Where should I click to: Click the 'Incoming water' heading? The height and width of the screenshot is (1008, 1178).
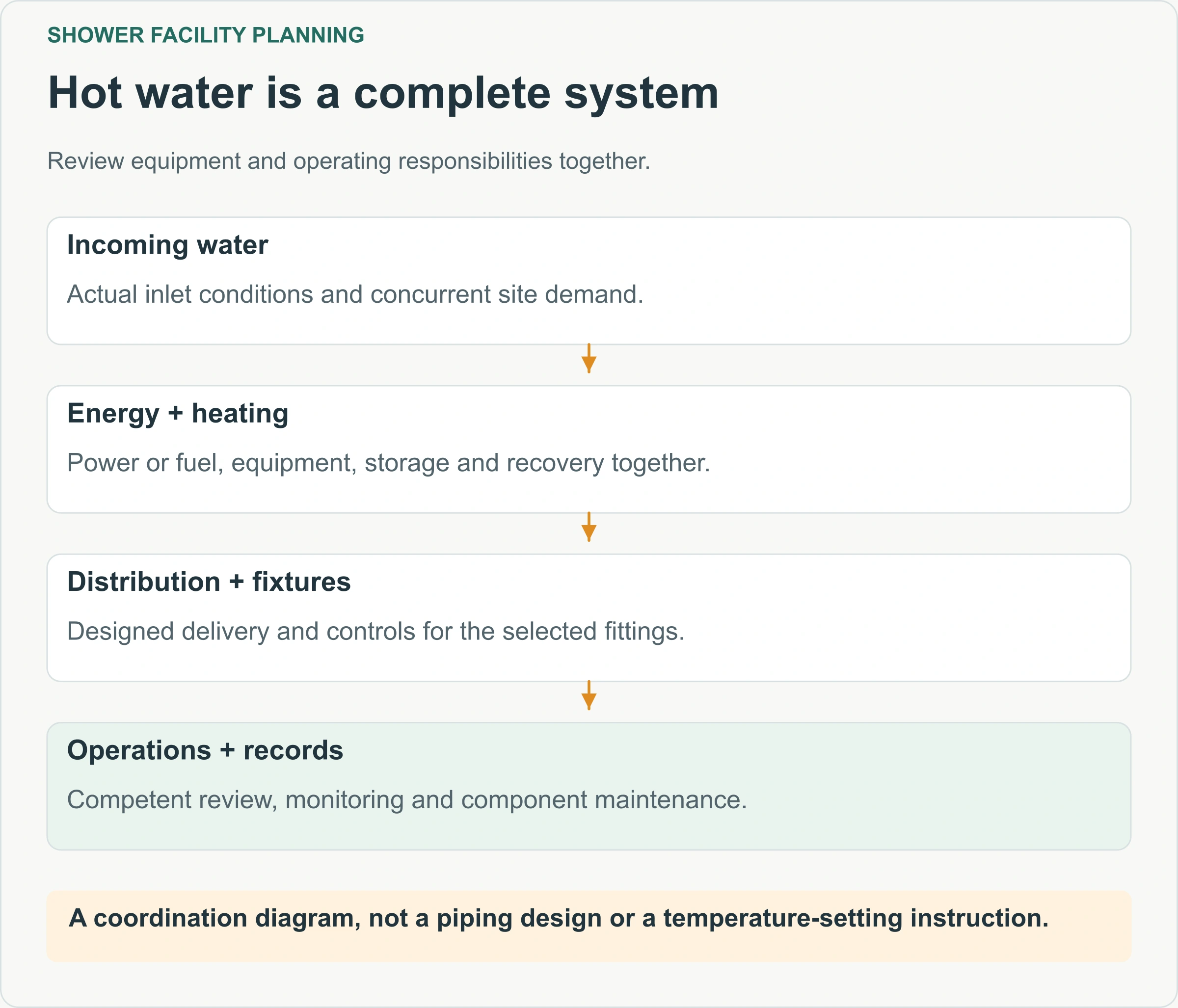point(168,245)
